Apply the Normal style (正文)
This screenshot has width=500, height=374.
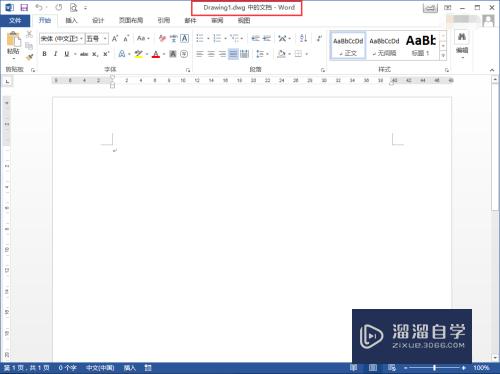(348, 46)
